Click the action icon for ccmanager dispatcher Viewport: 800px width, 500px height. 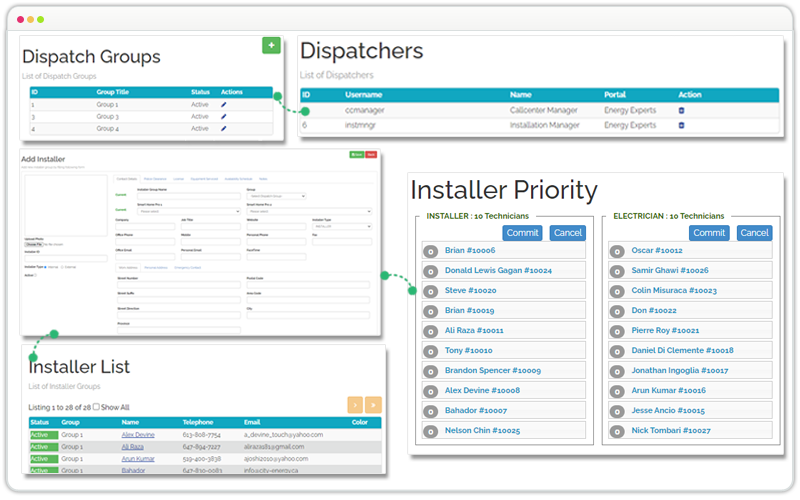point(682,110)
